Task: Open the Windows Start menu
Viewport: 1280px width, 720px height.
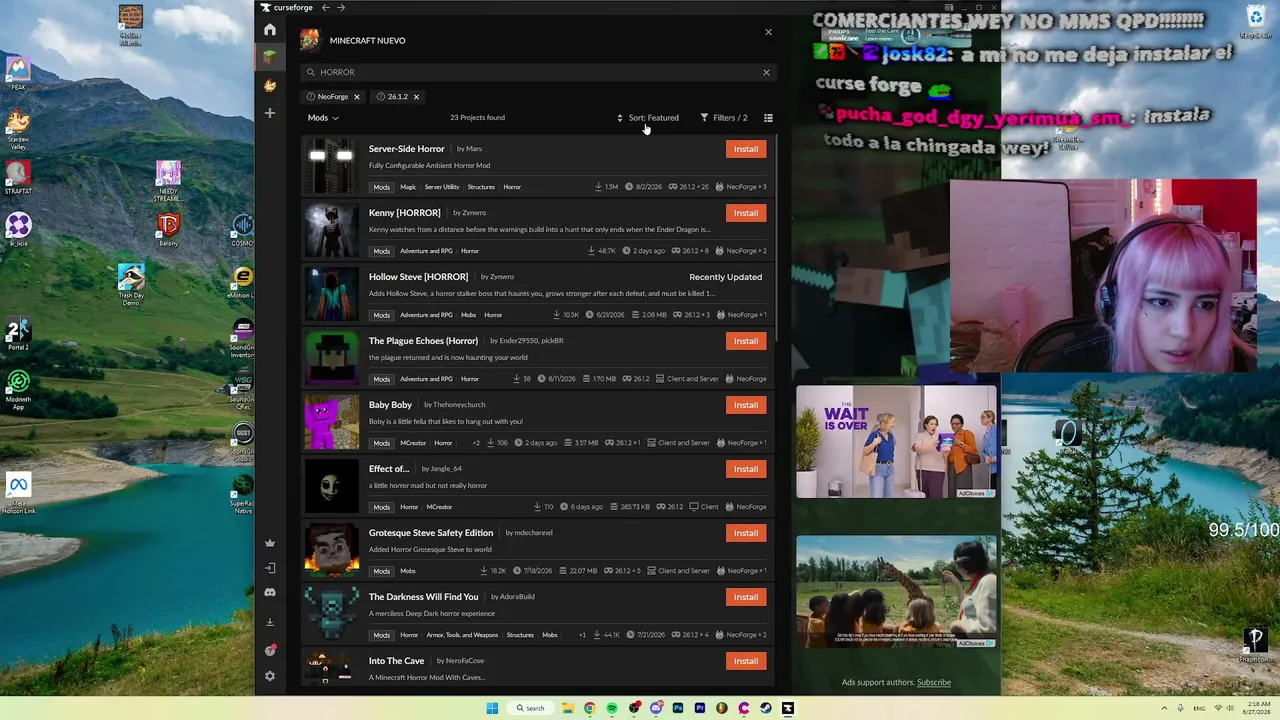Action: click(x=492, y=708)
